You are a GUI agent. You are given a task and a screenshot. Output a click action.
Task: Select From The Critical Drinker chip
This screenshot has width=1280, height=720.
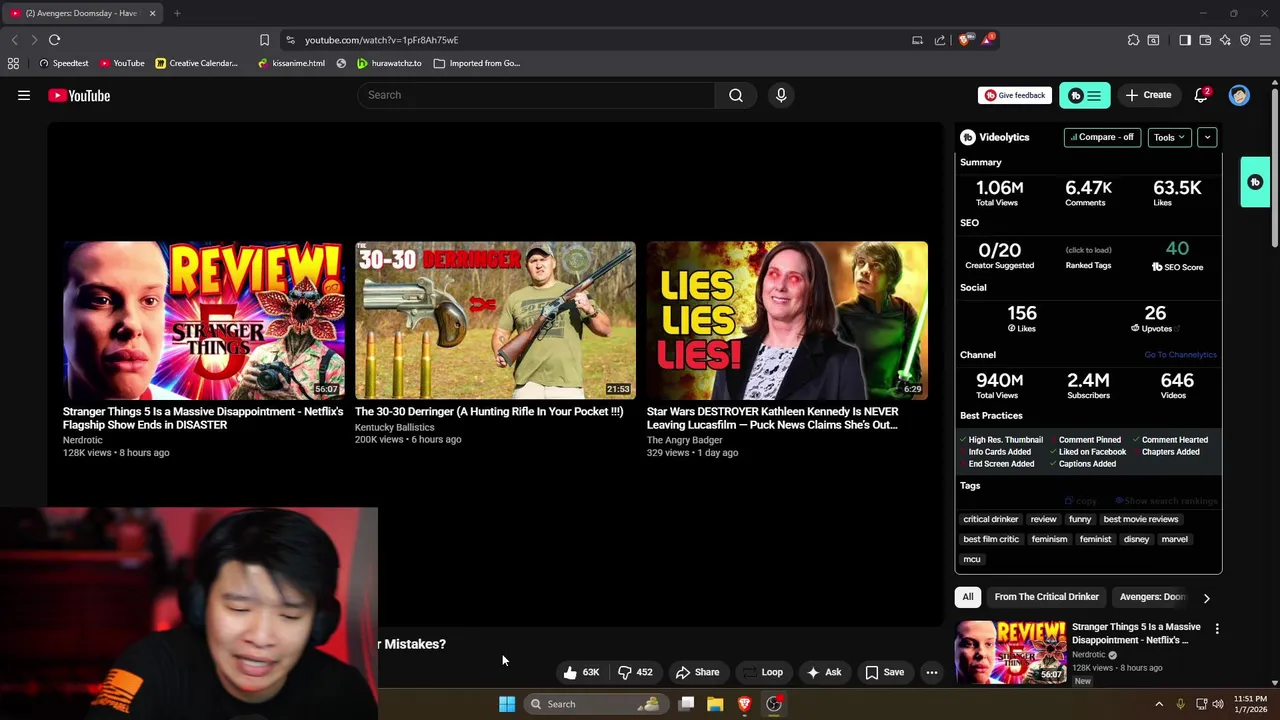[x=1046, y=597]
